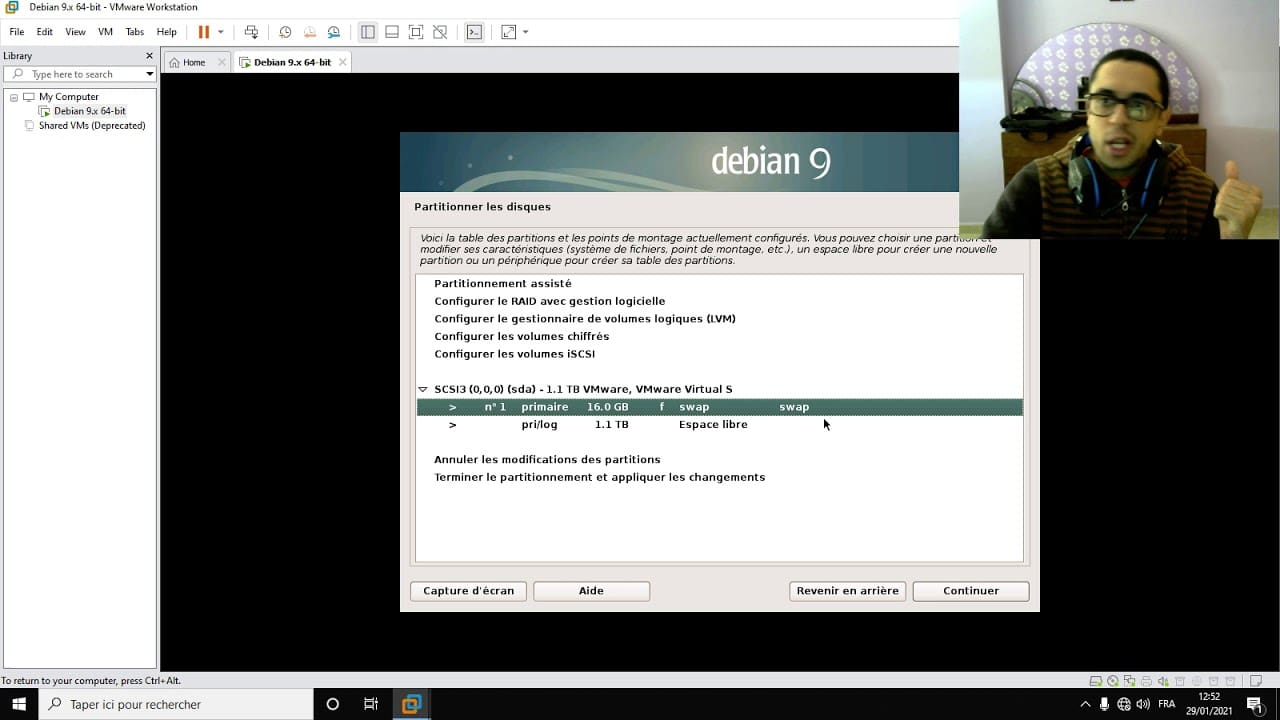Click the Send Ctrl+Alt+Del toolbar icon
The height and width of the screenshot is (720, 1280).
pos(251,32)
